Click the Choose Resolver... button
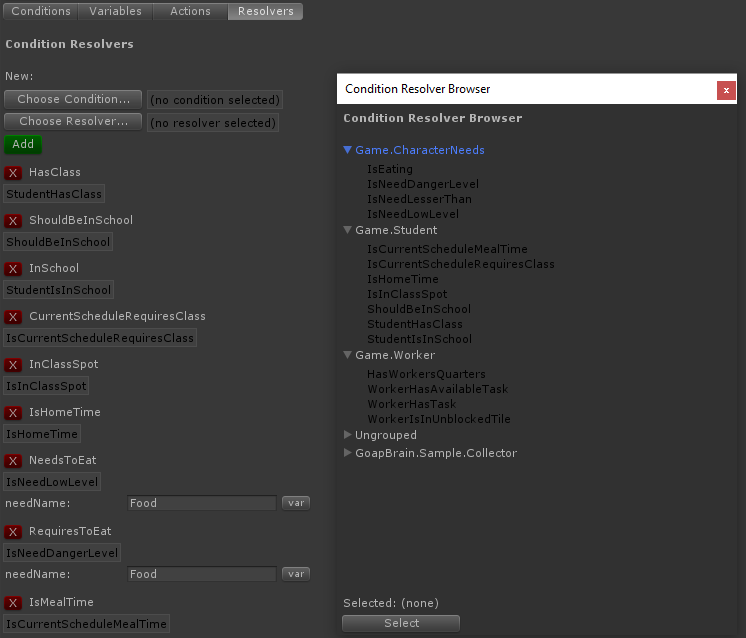Viewport: 746px width, 638px height. [73, 121]
